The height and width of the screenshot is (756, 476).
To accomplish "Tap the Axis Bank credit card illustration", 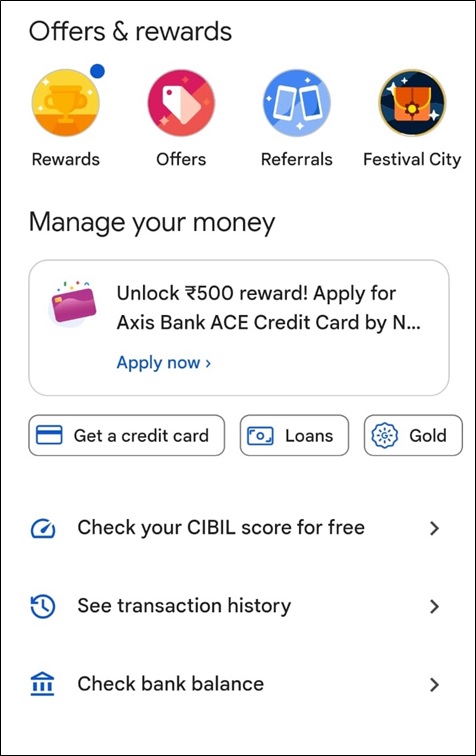I will point(73,303).
